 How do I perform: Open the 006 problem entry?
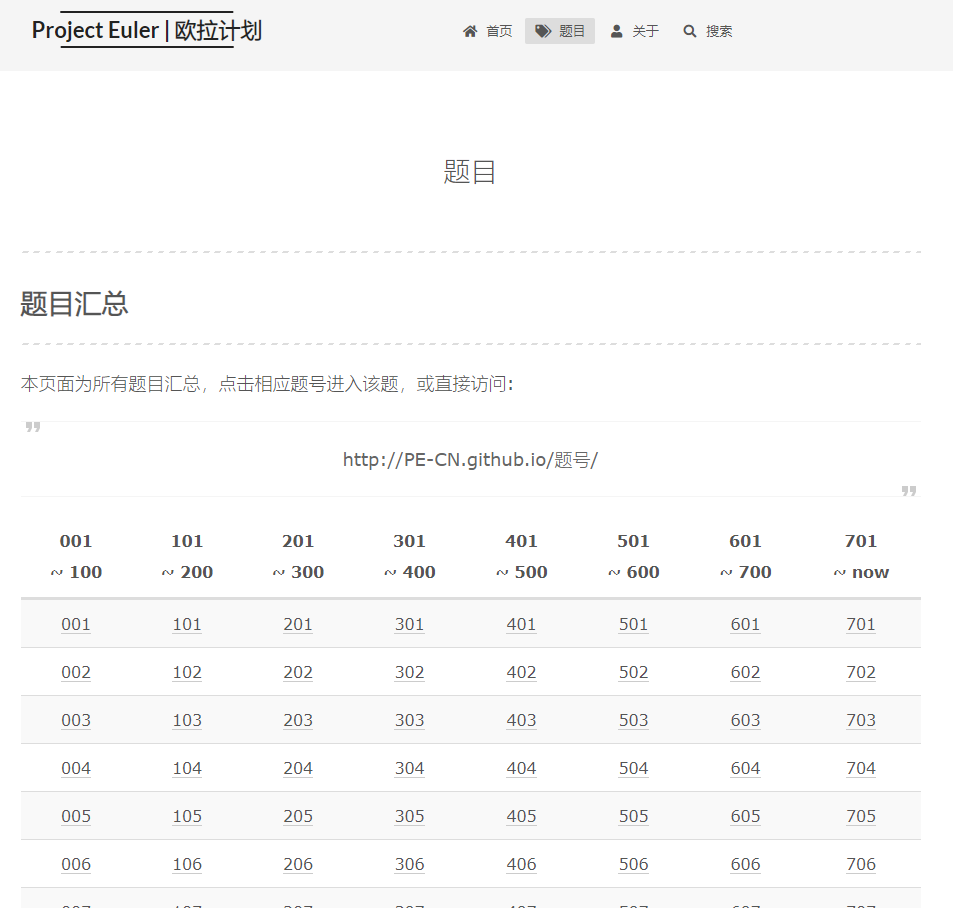click(76, 864)
